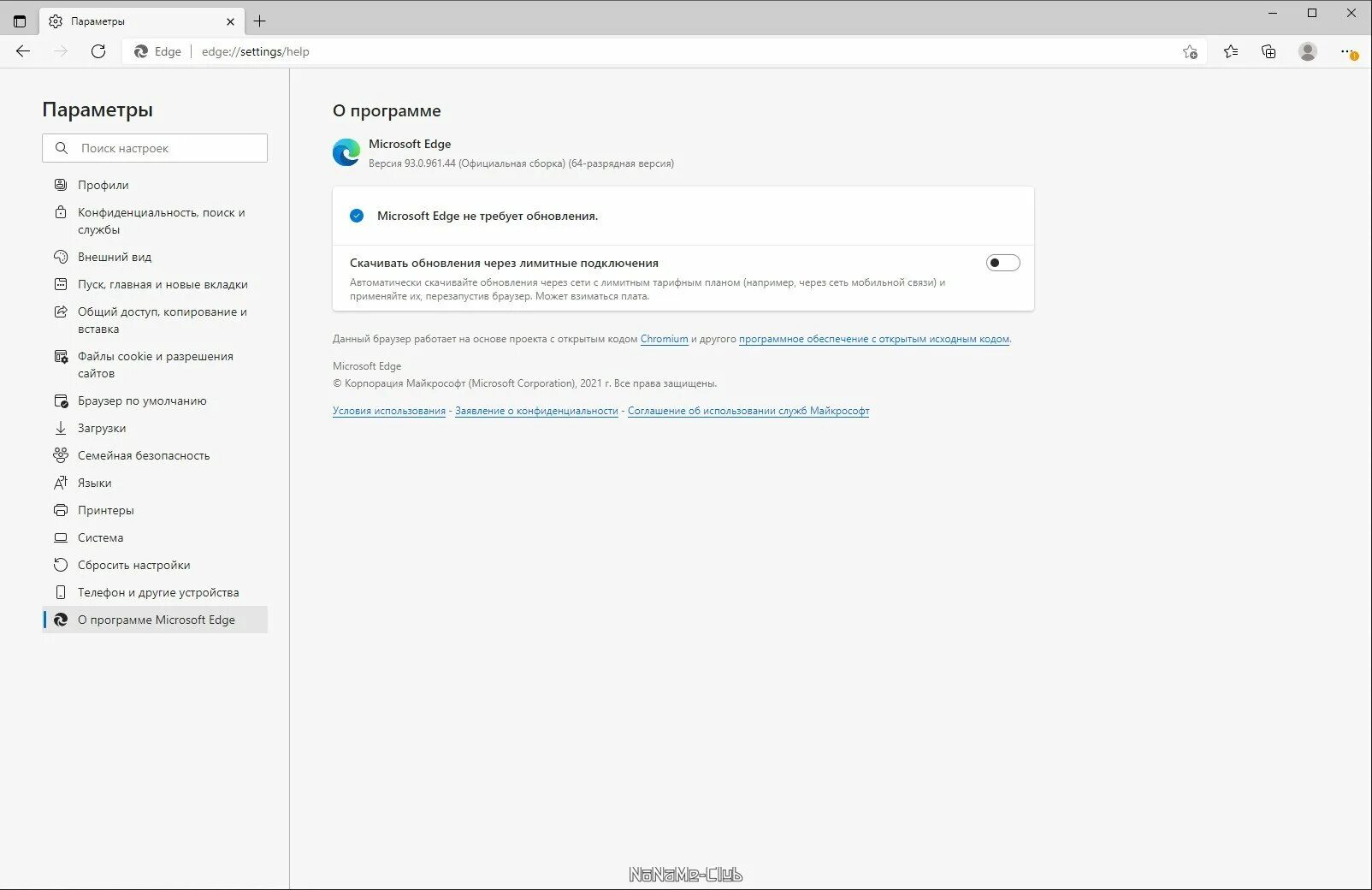This screenshot has width=1372, height=890.
Task: Open the Условия использования link
Action: pos(389,411)
